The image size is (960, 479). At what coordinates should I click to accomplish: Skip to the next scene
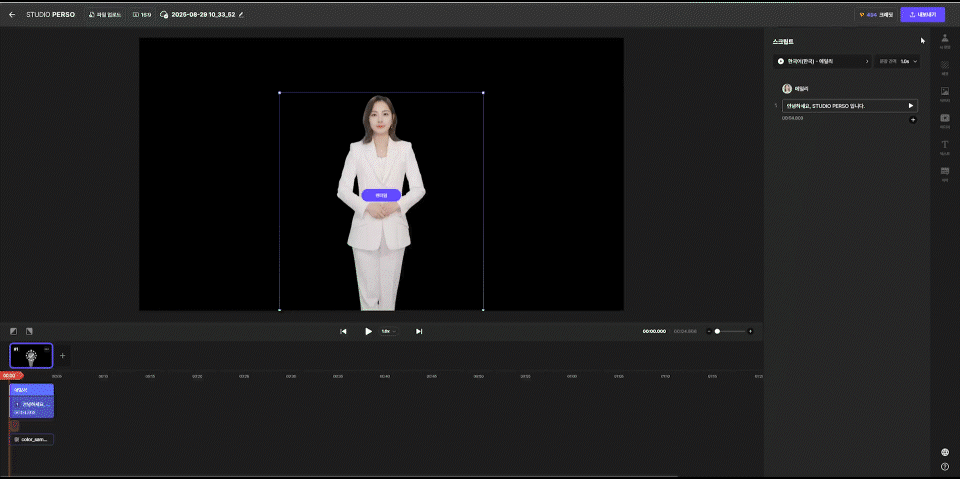click(x=419, y=331)
